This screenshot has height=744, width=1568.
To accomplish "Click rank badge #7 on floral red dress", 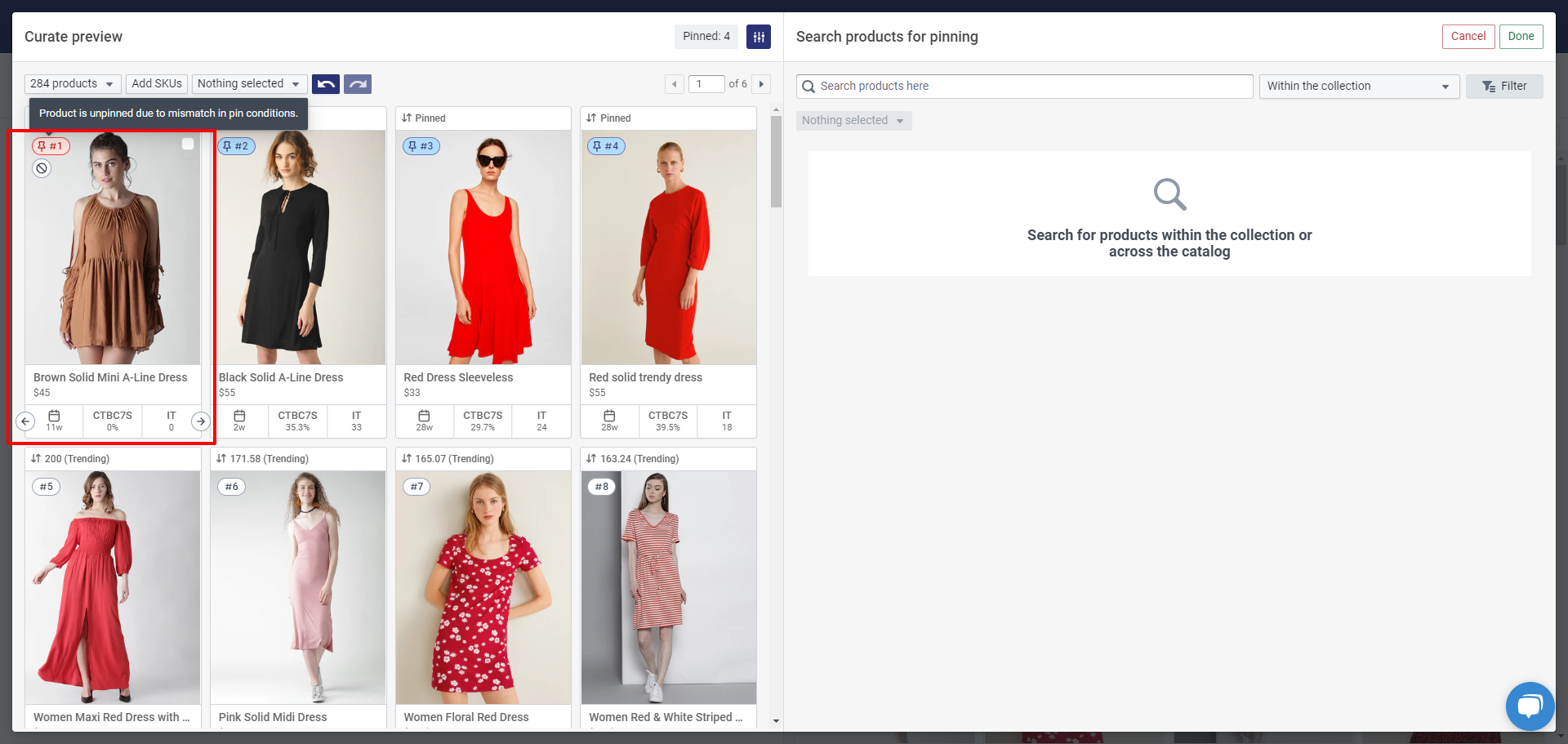I will [416, 487].
